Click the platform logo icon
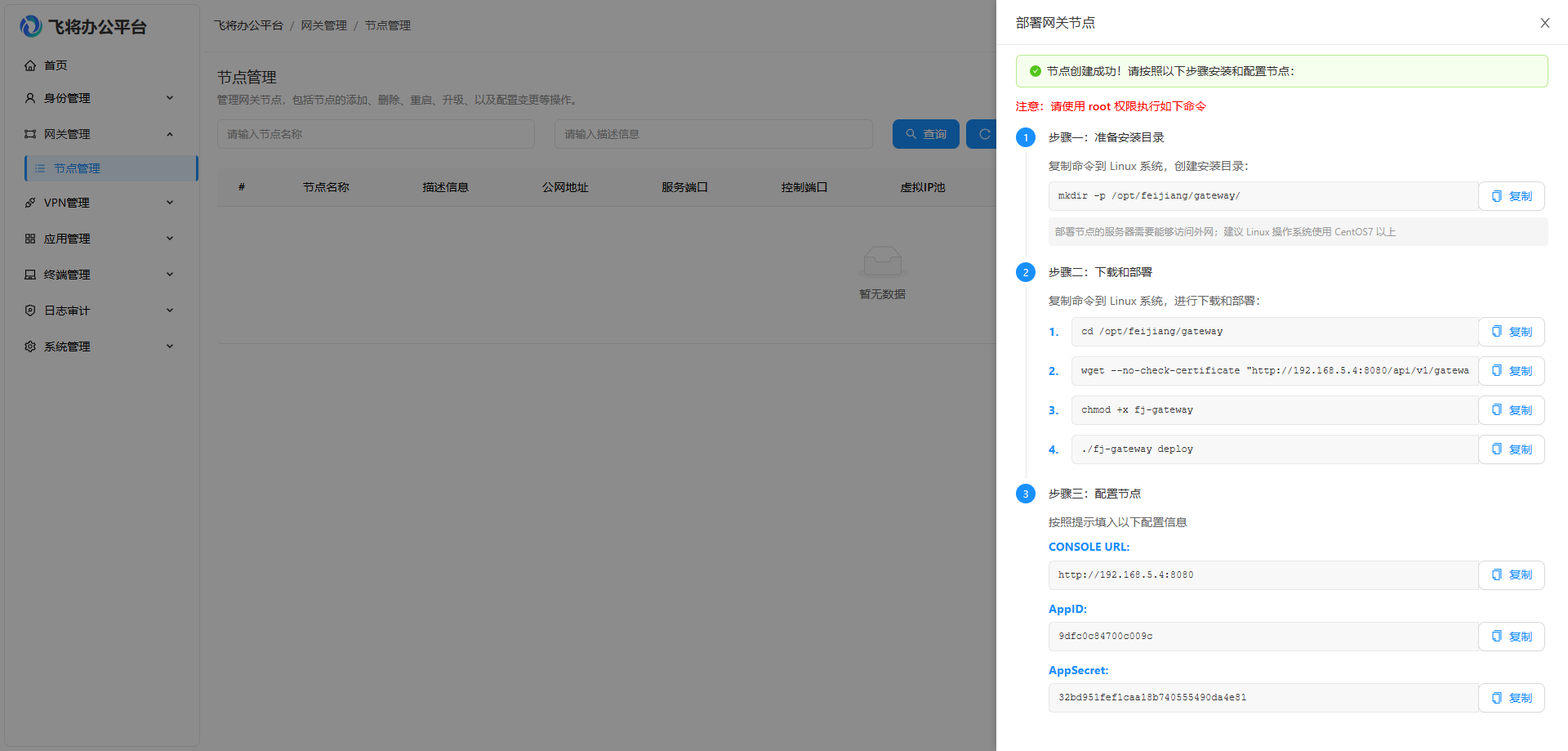 point(31,27)
